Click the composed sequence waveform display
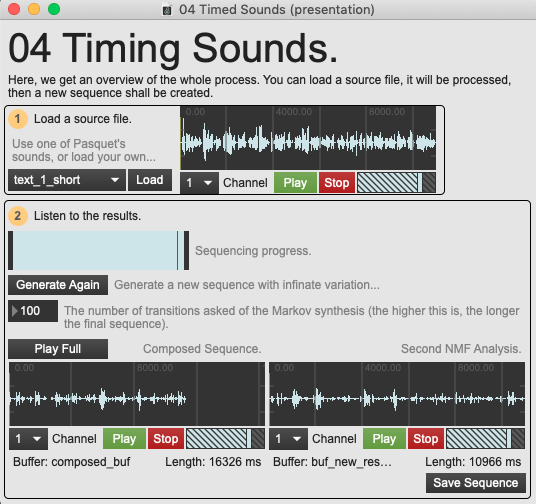This screenshot has height=504, width=536. [137, 394]
